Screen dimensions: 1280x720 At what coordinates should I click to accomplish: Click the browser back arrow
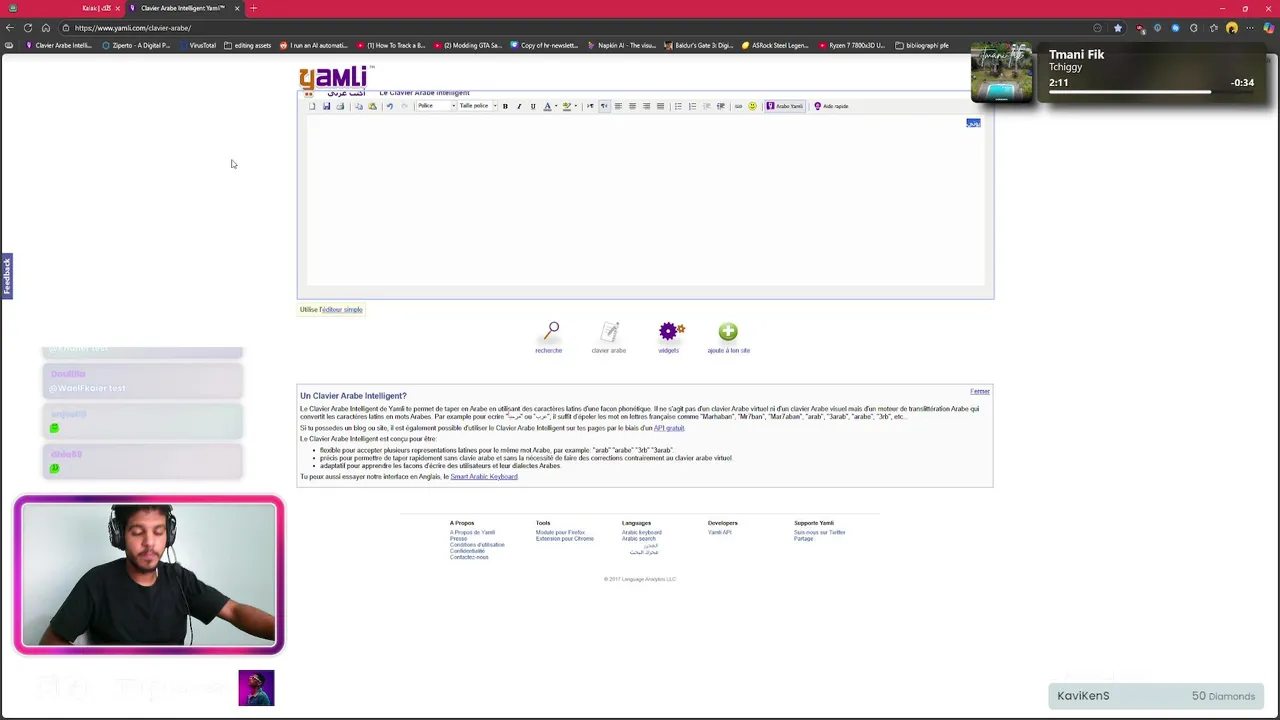[x=10, y=28]
